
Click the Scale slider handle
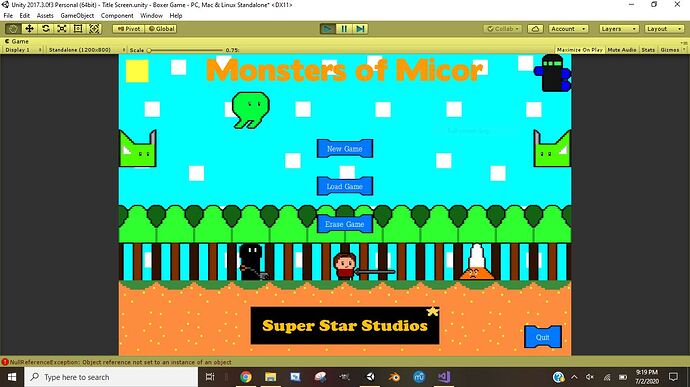149,50
